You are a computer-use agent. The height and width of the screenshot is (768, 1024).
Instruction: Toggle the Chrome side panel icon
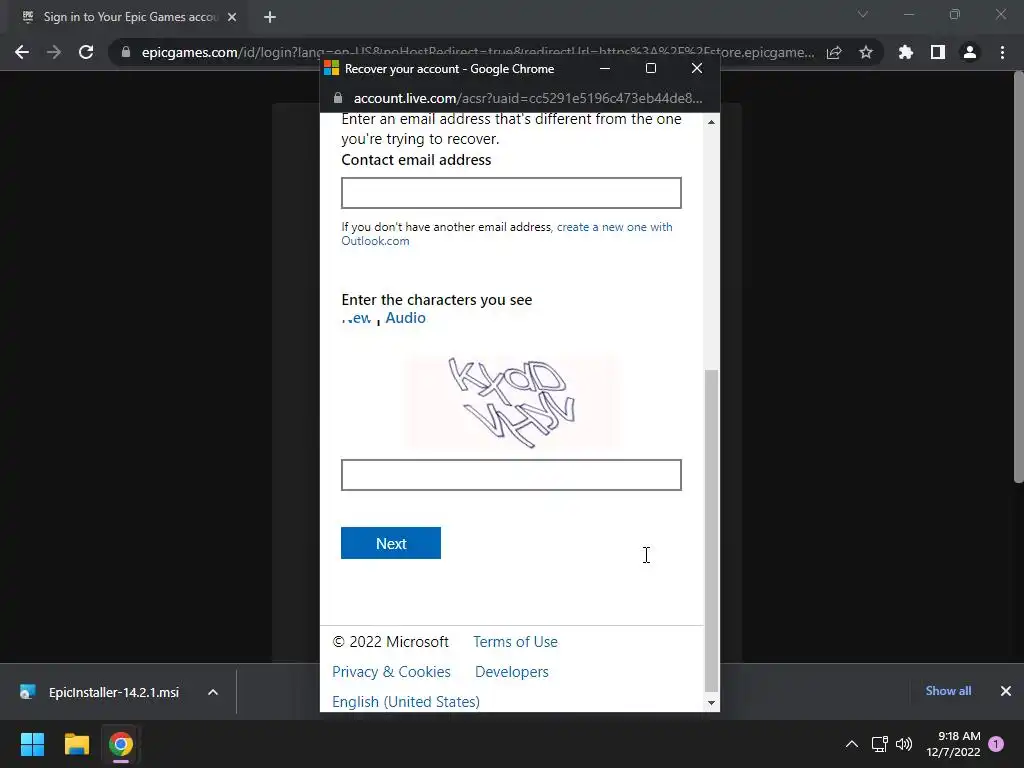click(938, 52)
